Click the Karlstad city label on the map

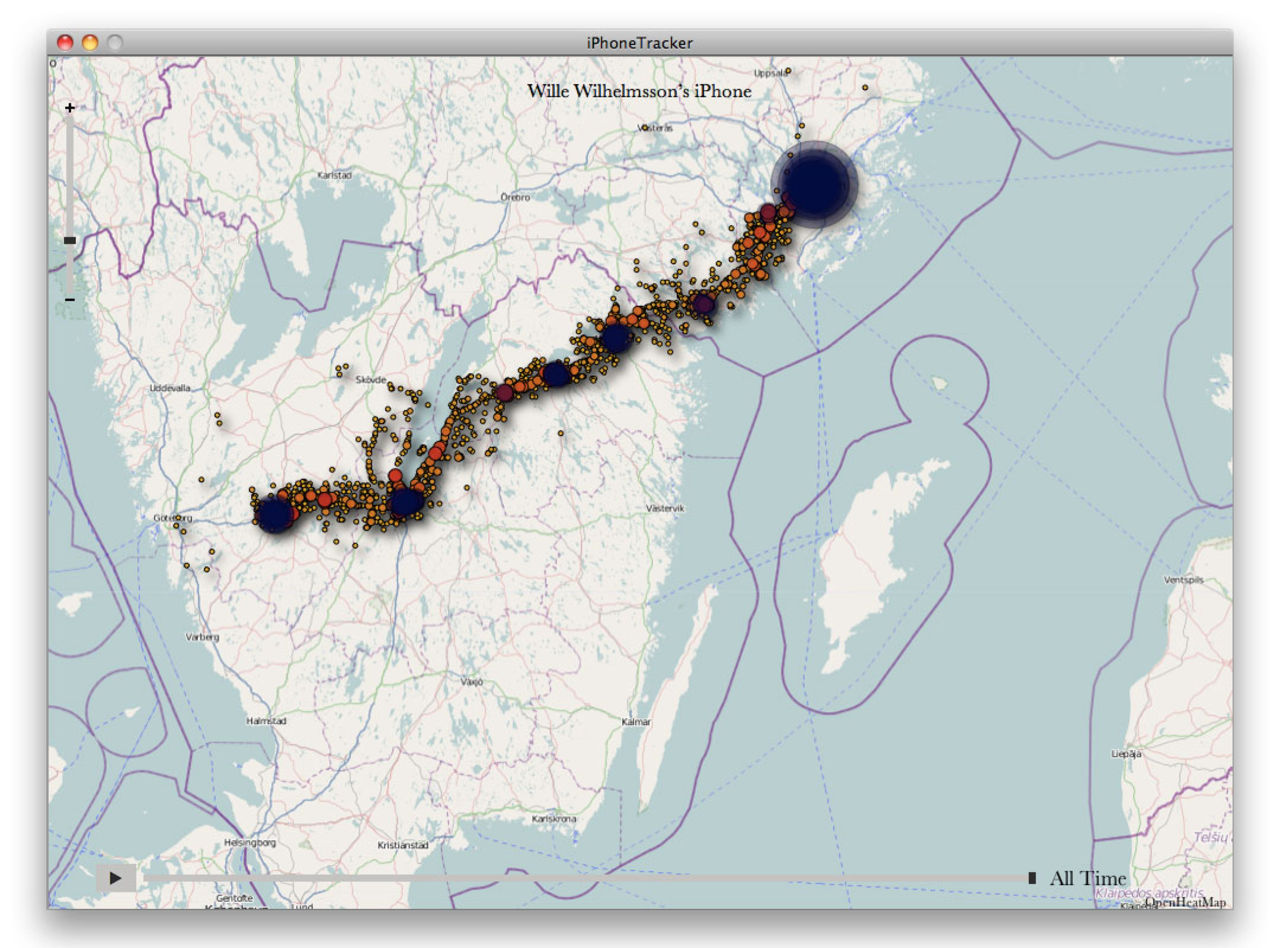tap(334, 175)
